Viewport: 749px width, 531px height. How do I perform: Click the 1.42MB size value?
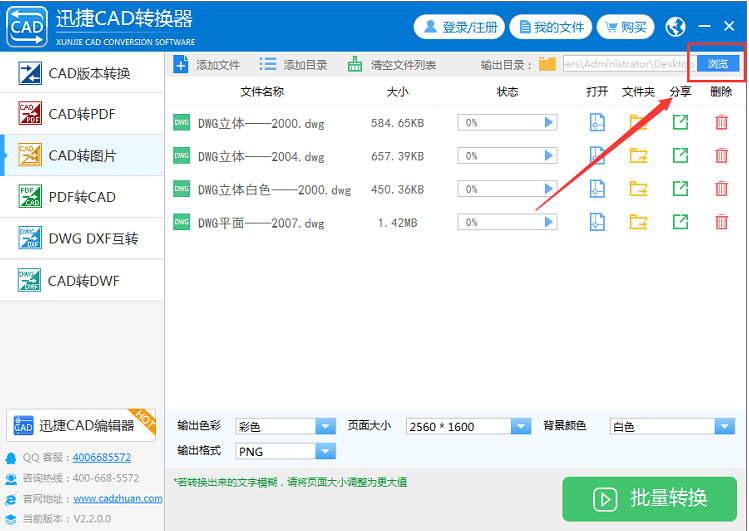click(x=397, y=223)
